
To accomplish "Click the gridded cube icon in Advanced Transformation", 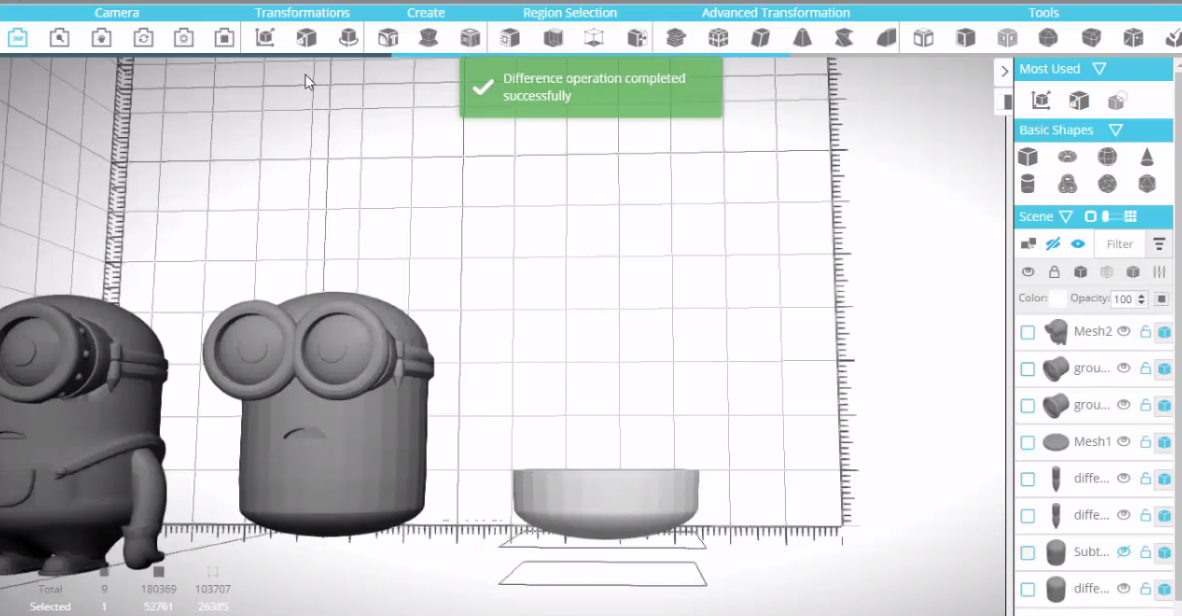I will 718,38.
